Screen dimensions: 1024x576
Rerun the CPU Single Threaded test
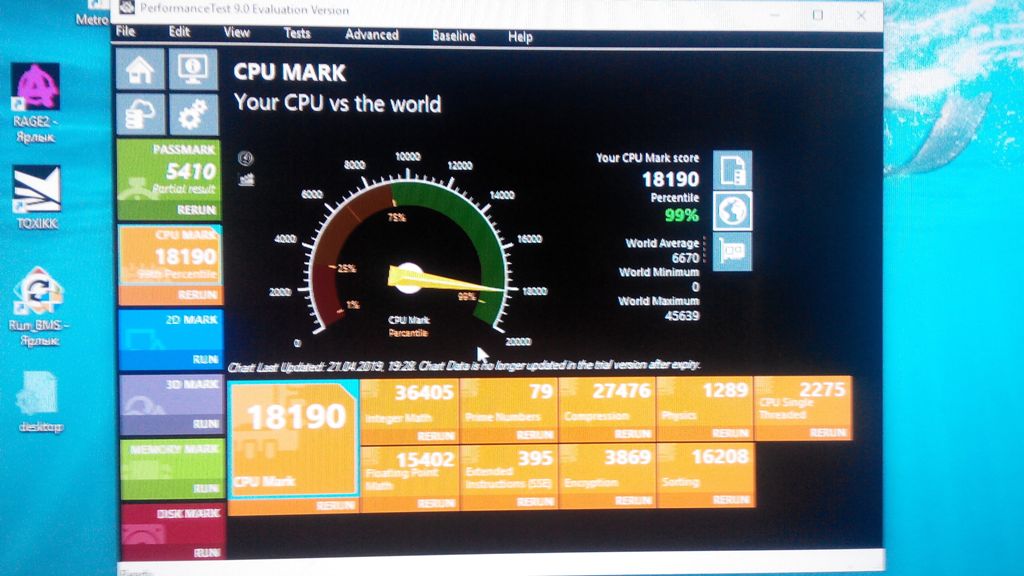point(827,432)
